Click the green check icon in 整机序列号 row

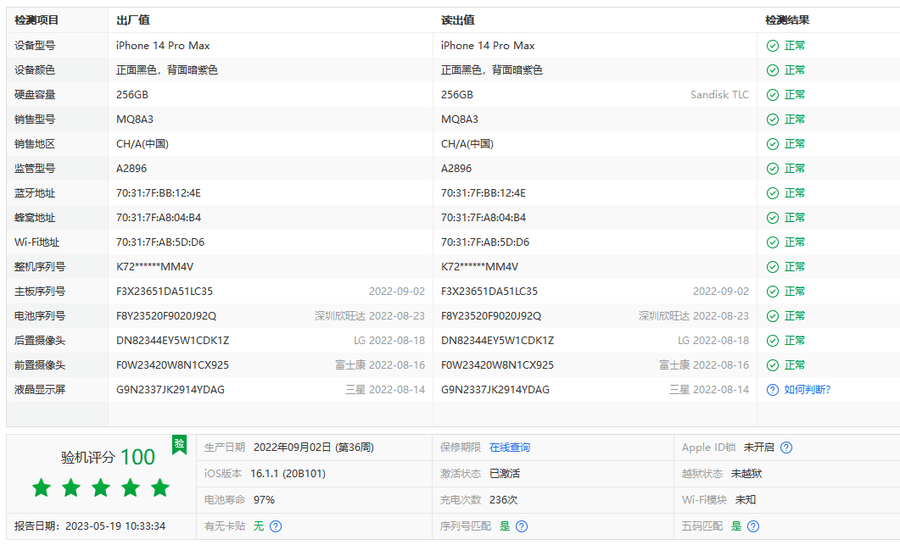[x=773, y=267]
